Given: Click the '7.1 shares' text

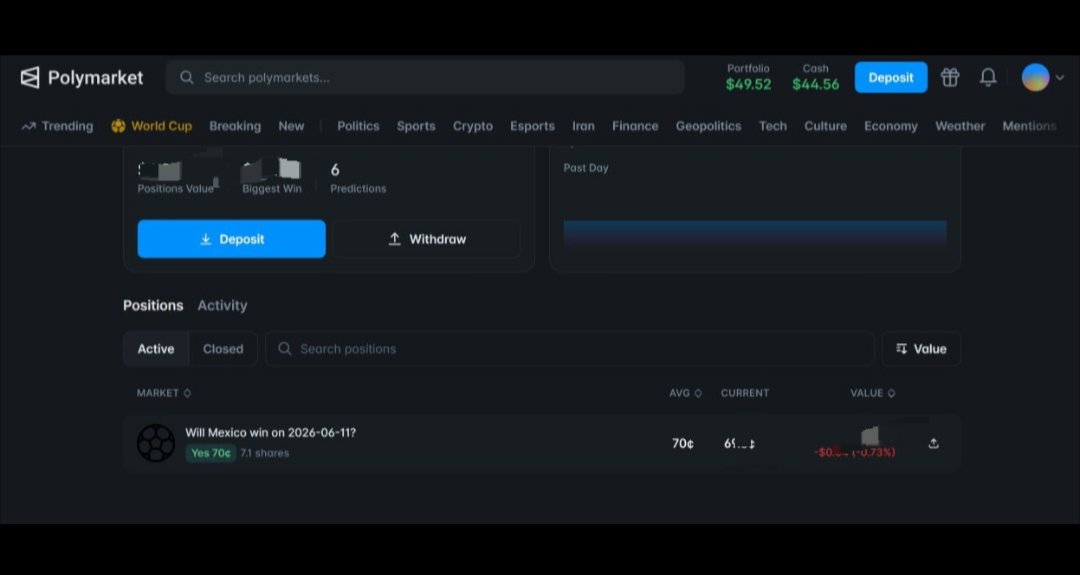Looking at the screenshot, I should pos(264,453).
